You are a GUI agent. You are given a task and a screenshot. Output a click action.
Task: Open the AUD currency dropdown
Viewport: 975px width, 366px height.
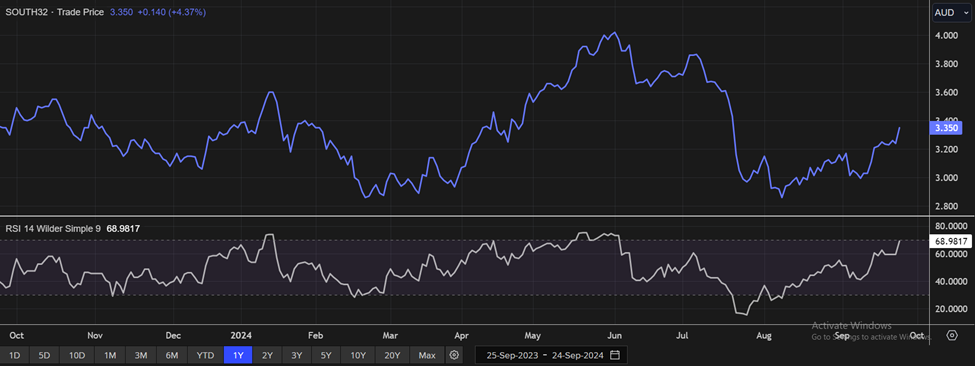pyautogui.click(x=951, y=13)
